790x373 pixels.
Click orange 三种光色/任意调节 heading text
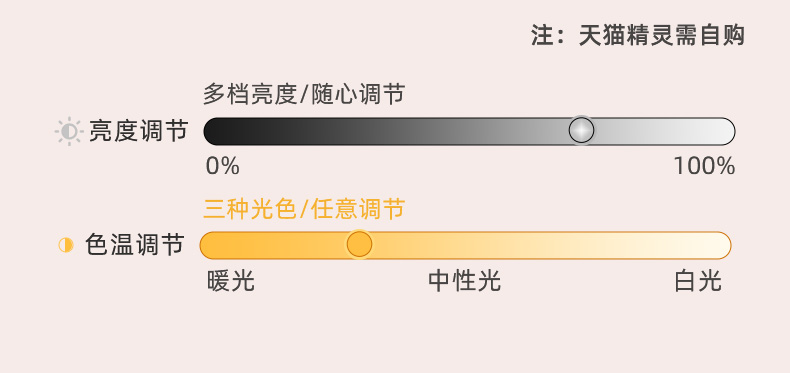click(304, 209)
